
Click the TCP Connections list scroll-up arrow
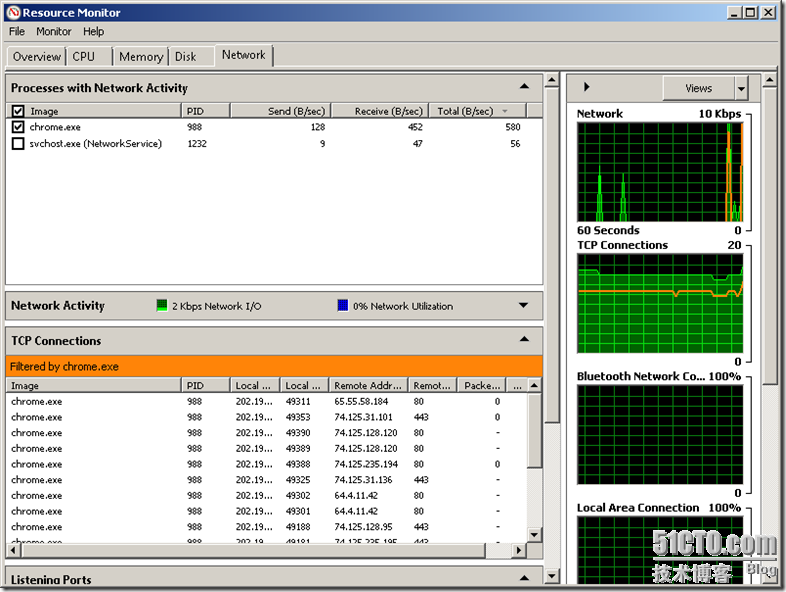coord(534,385)
